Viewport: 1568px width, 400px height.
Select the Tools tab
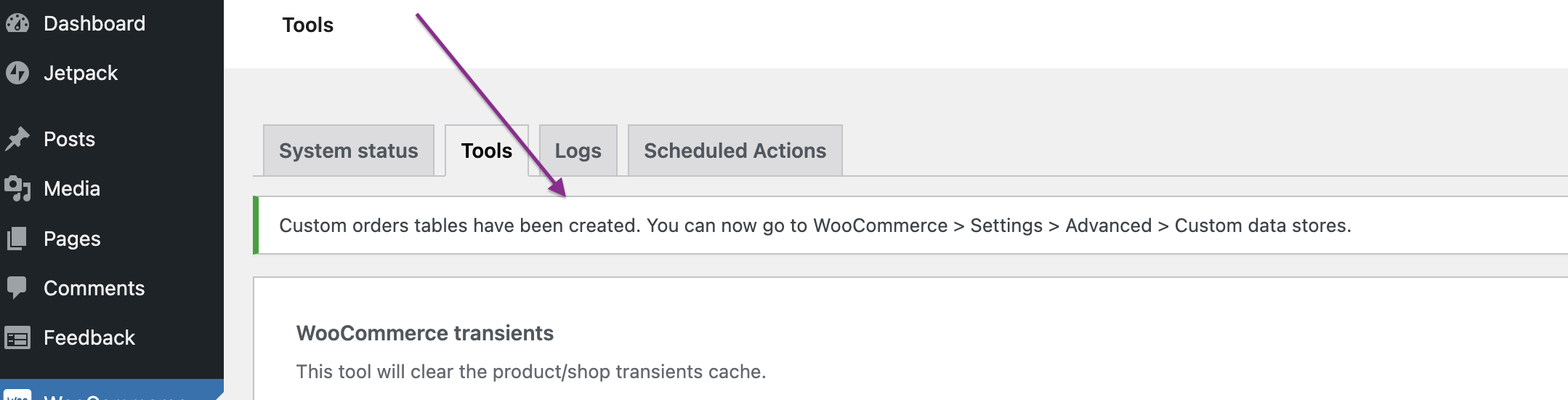click(x=487, y=151)
